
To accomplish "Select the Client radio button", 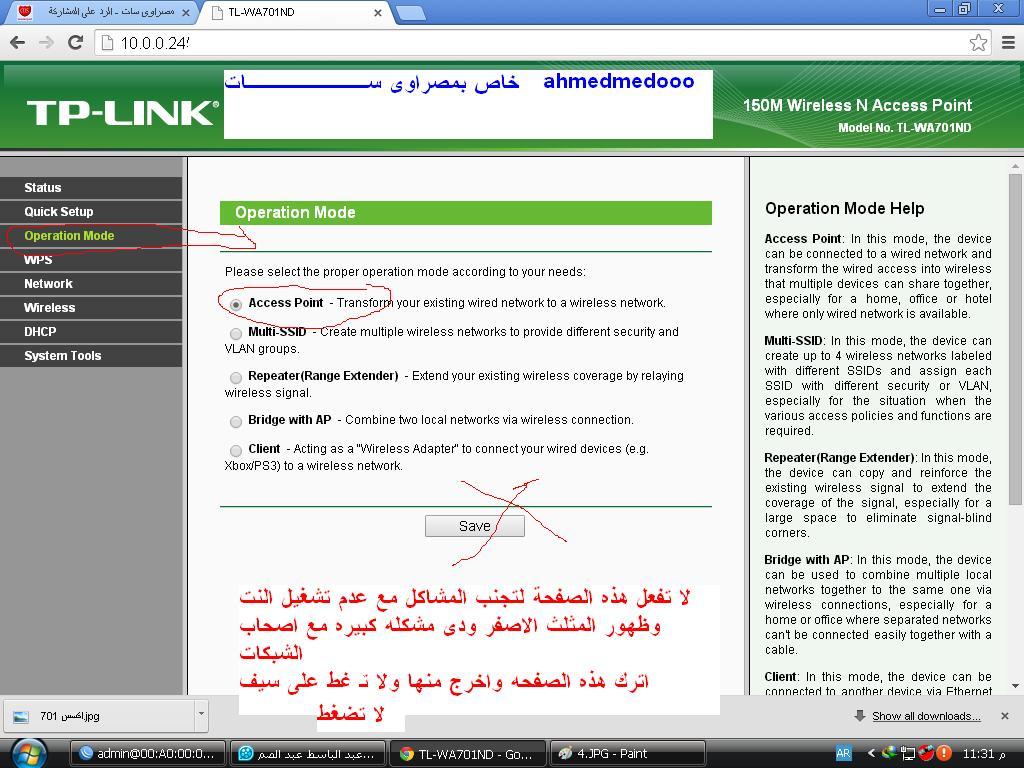I will [x=236, y=450].
